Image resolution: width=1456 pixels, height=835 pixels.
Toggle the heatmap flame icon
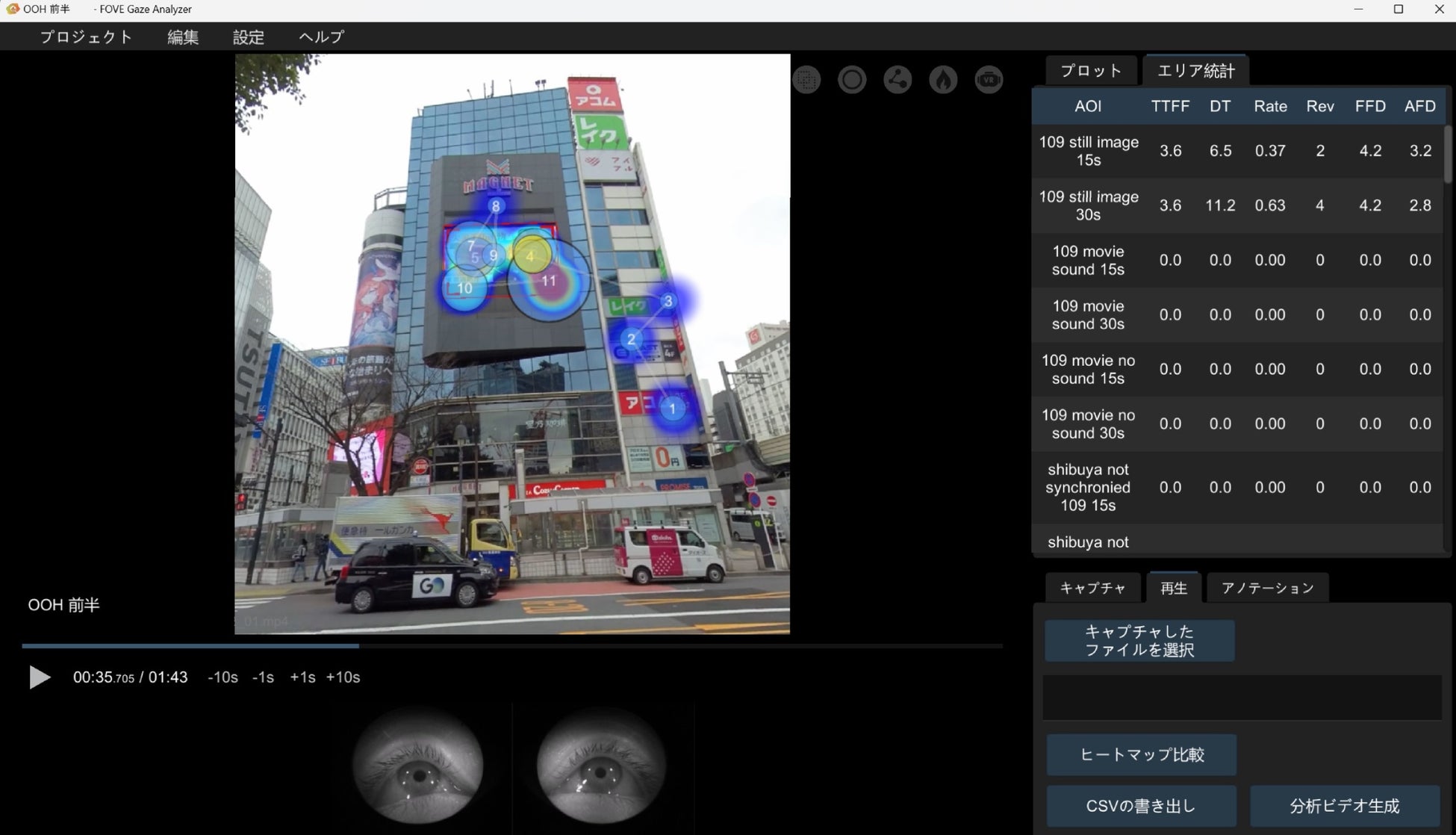943,80
